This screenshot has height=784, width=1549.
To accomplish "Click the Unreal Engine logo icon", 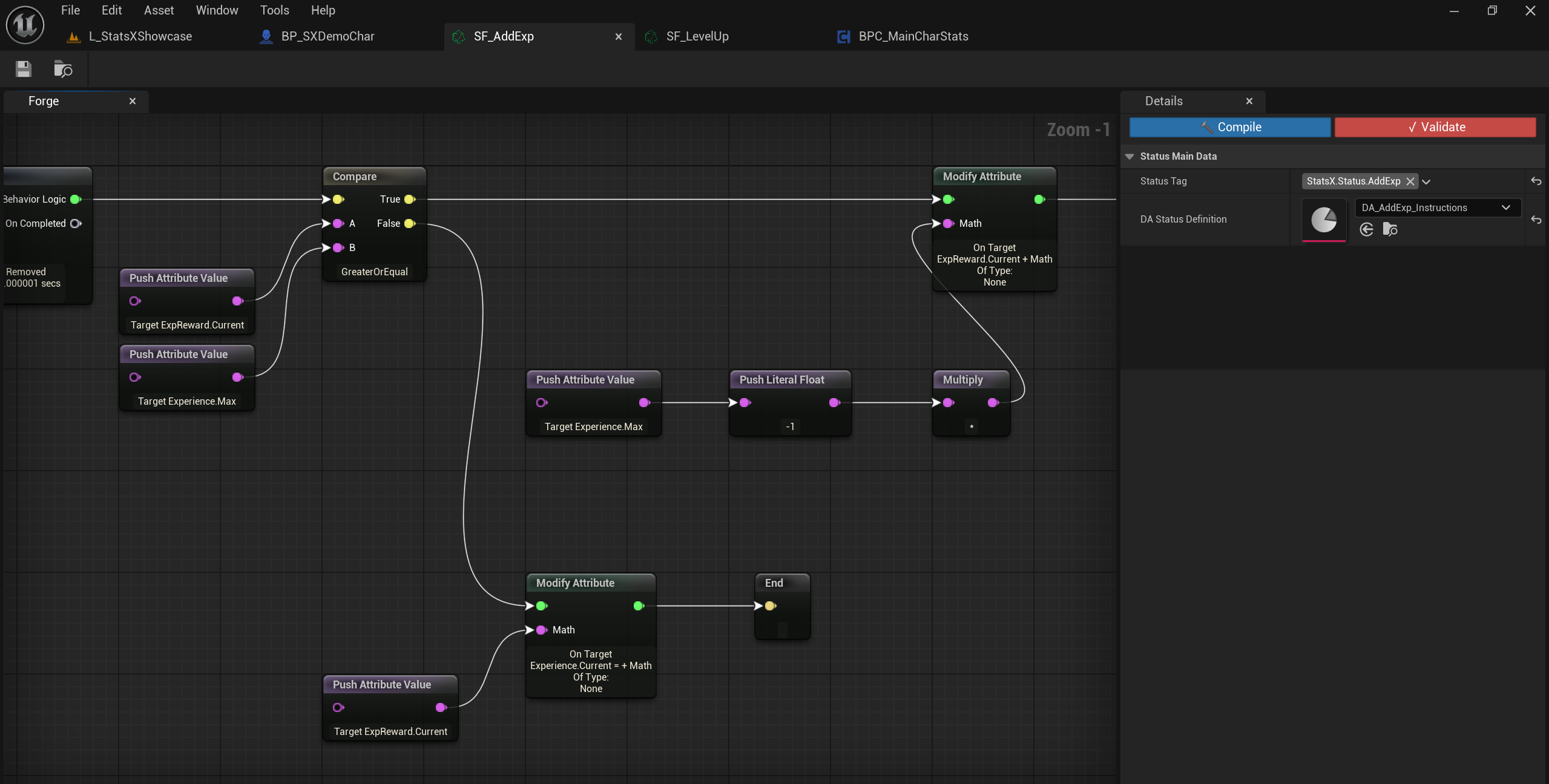I will pyautogui.click(x=25, y=25).
